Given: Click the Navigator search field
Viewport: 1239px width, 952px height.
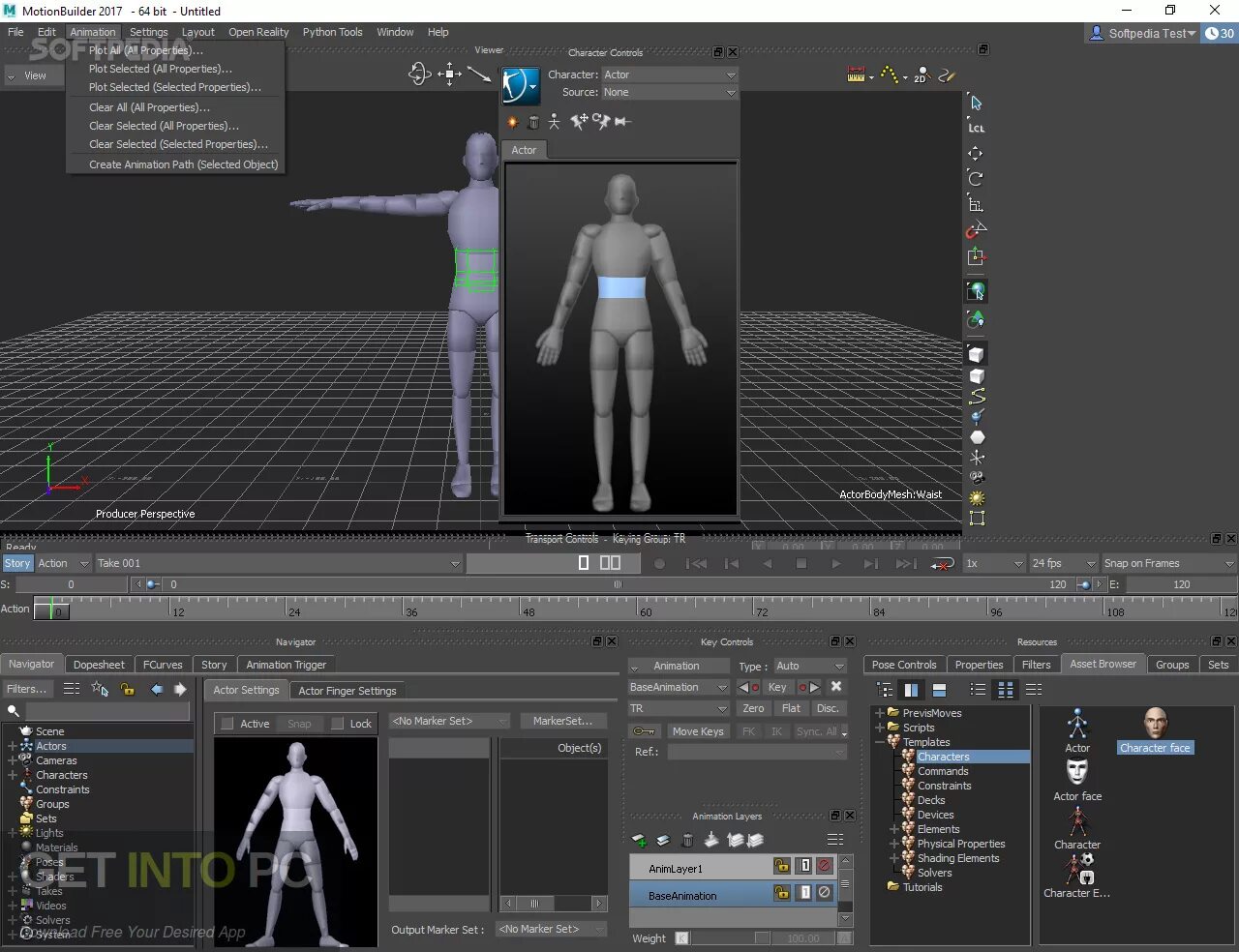Looking at the screenshot, I should [x=106, y=711].
